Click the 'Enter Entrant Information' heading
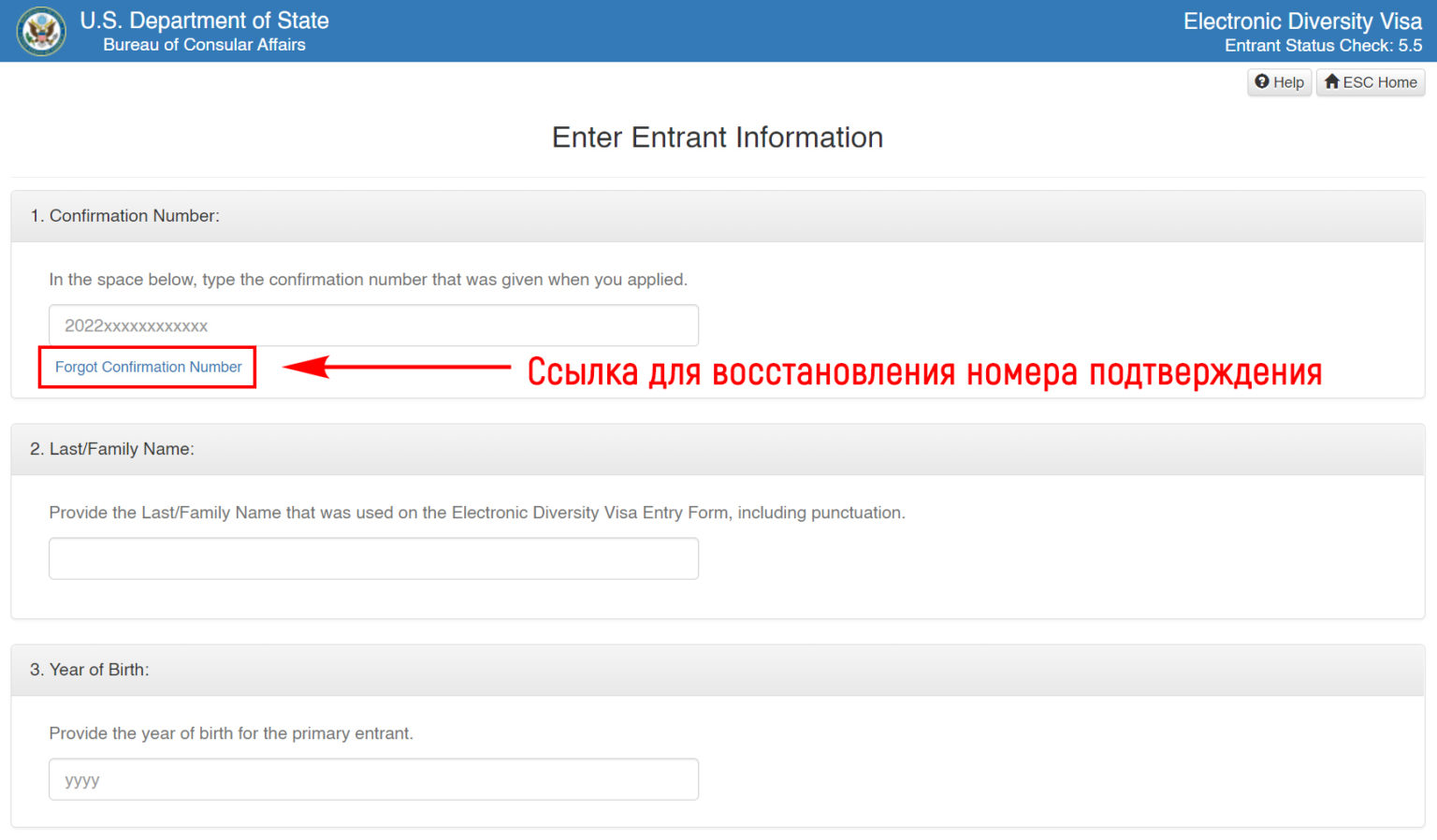This screenshot has height=840, width=1437. (718, 138)
